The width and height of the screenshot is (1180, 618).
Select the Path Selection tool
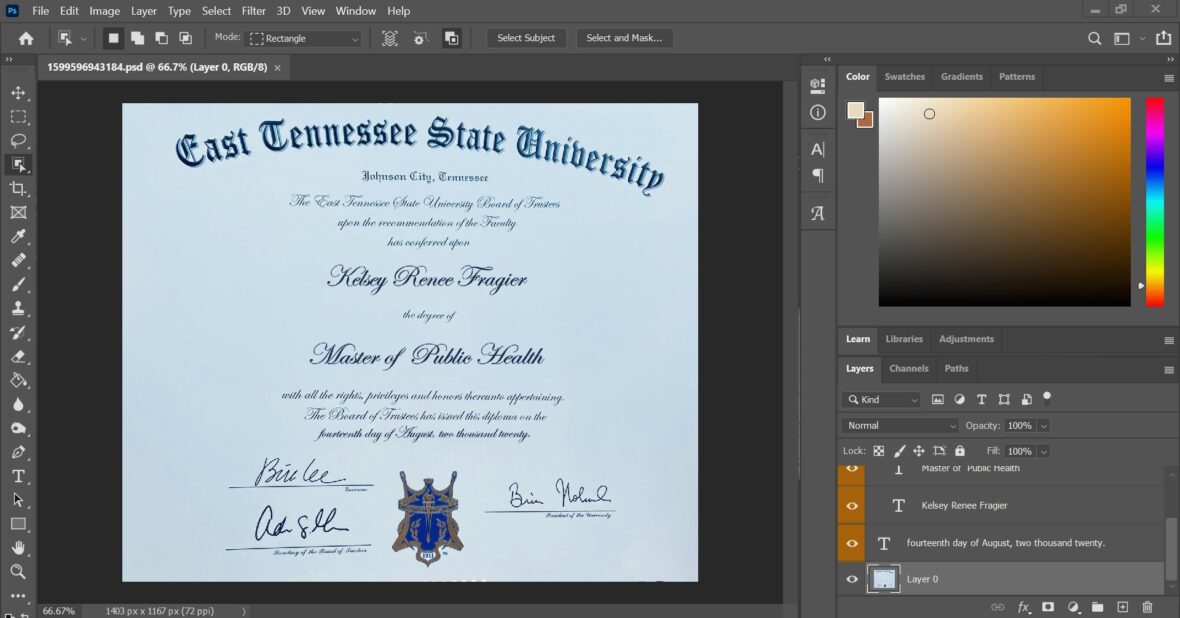coord(18,500)
